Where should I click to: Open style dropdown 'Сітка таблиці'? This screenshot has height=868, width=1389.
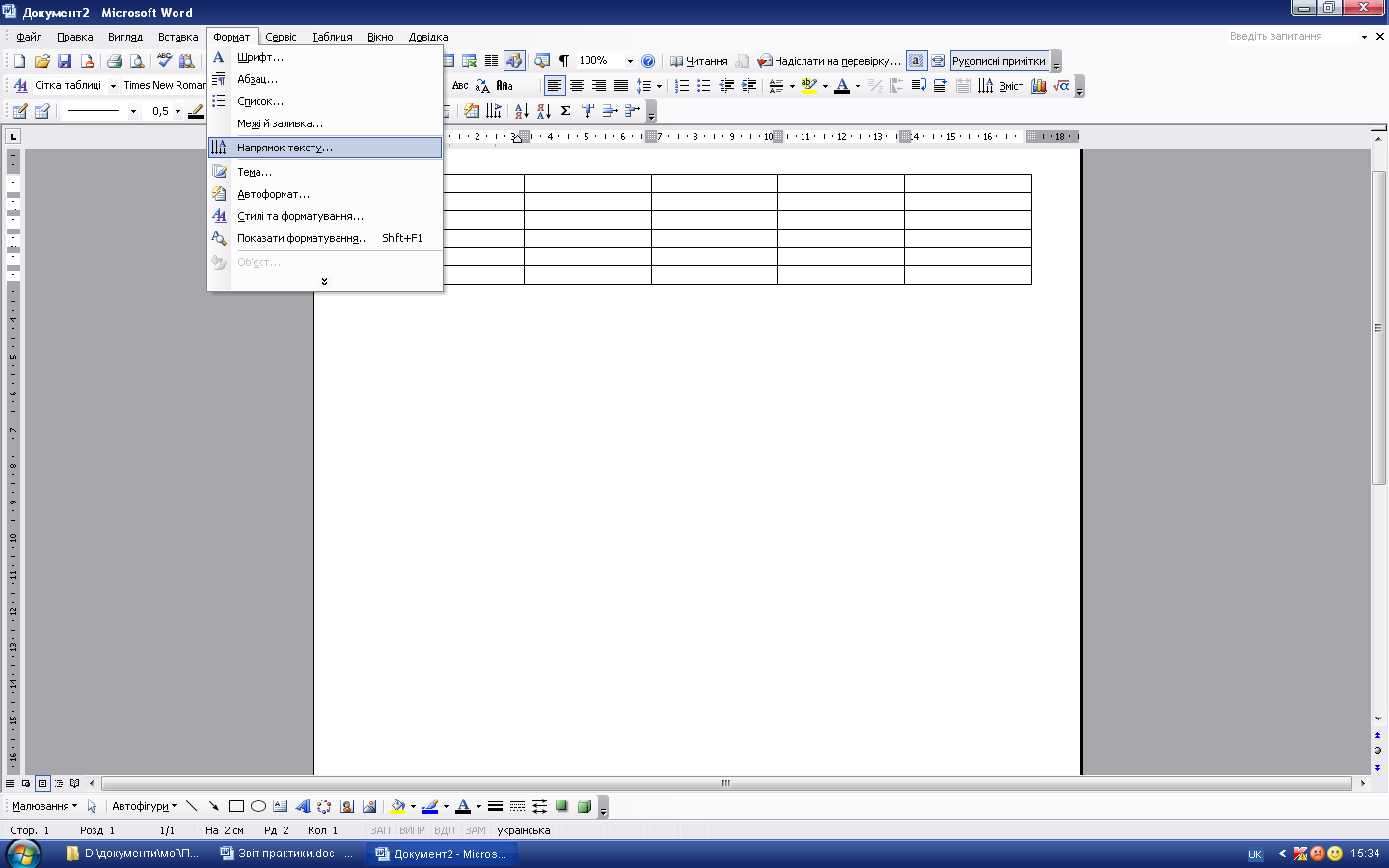tap(113, 86)
